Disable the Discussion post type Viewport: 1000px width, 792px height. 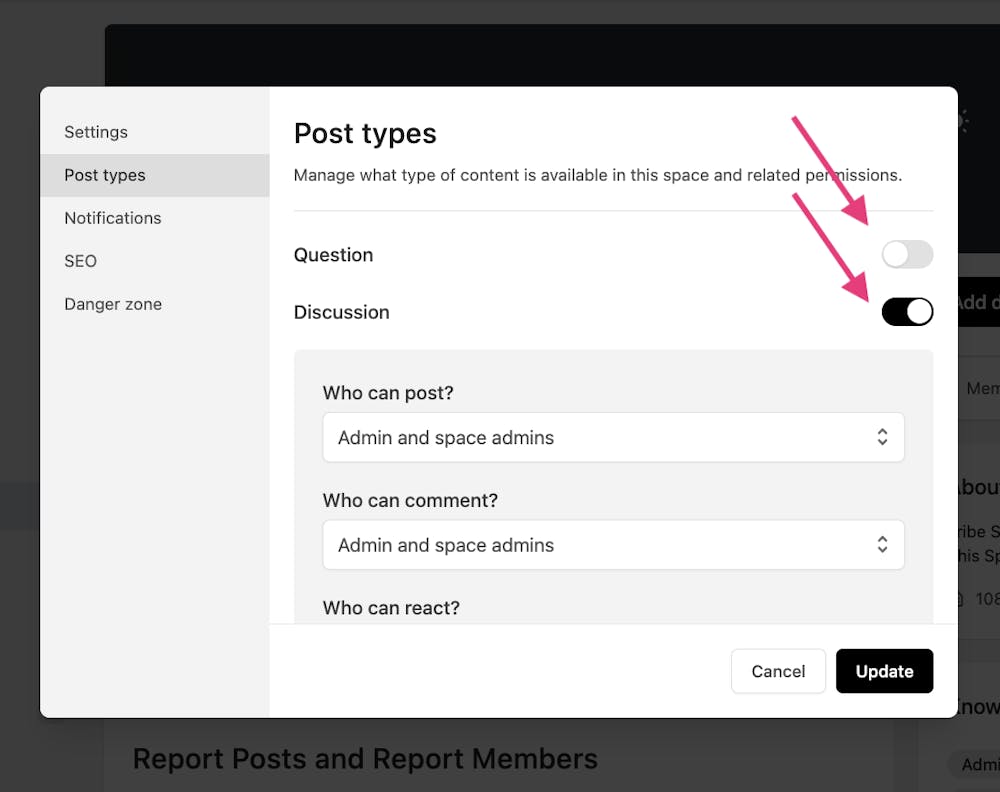pos(907,312)
